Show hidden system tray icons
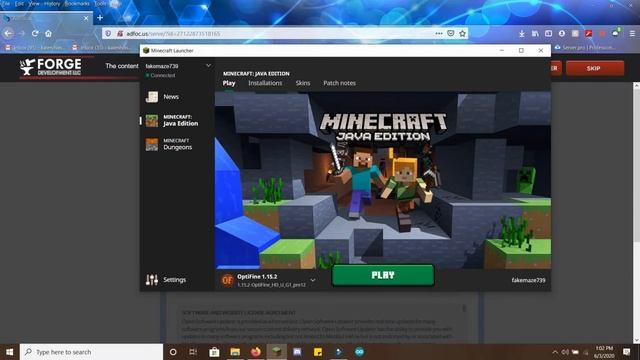The image size is (640, 360). coord(555,352)
